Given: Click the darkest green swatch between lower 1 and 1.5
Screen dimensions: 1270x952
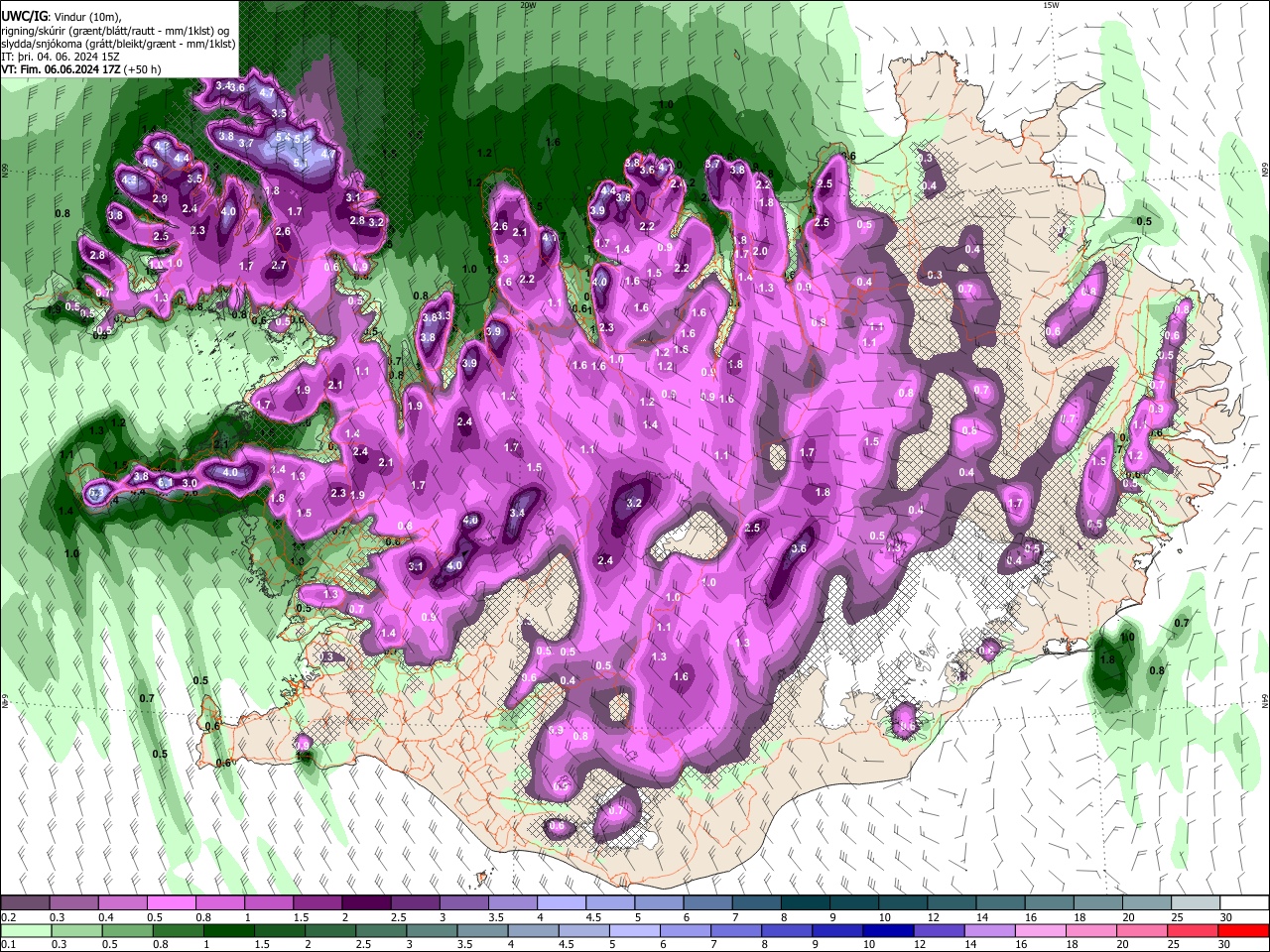Looking at the screenshot, I should [230, 931].
